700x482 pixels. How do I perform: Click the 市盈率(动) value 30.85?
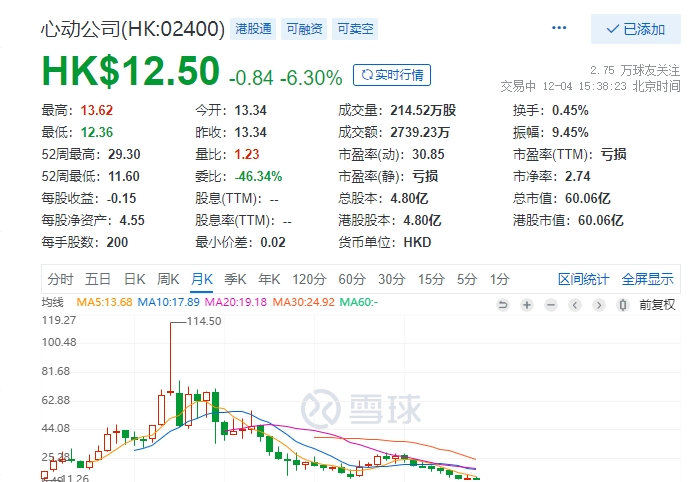click(x=429, y=154)
